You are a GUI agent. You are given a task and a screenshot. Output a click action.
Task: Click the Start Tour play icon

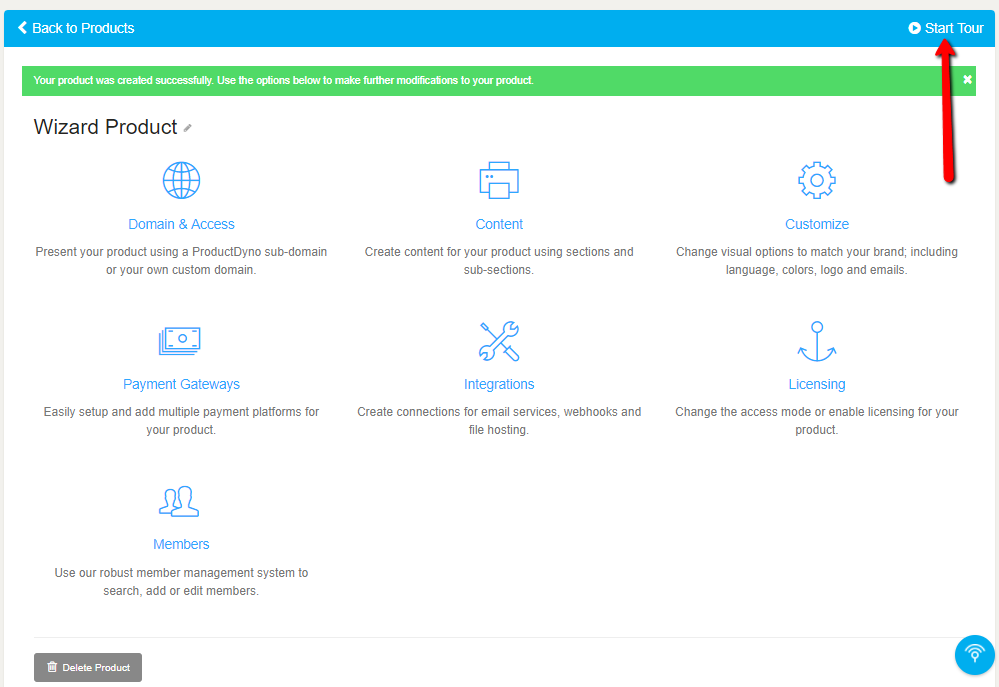914,28
